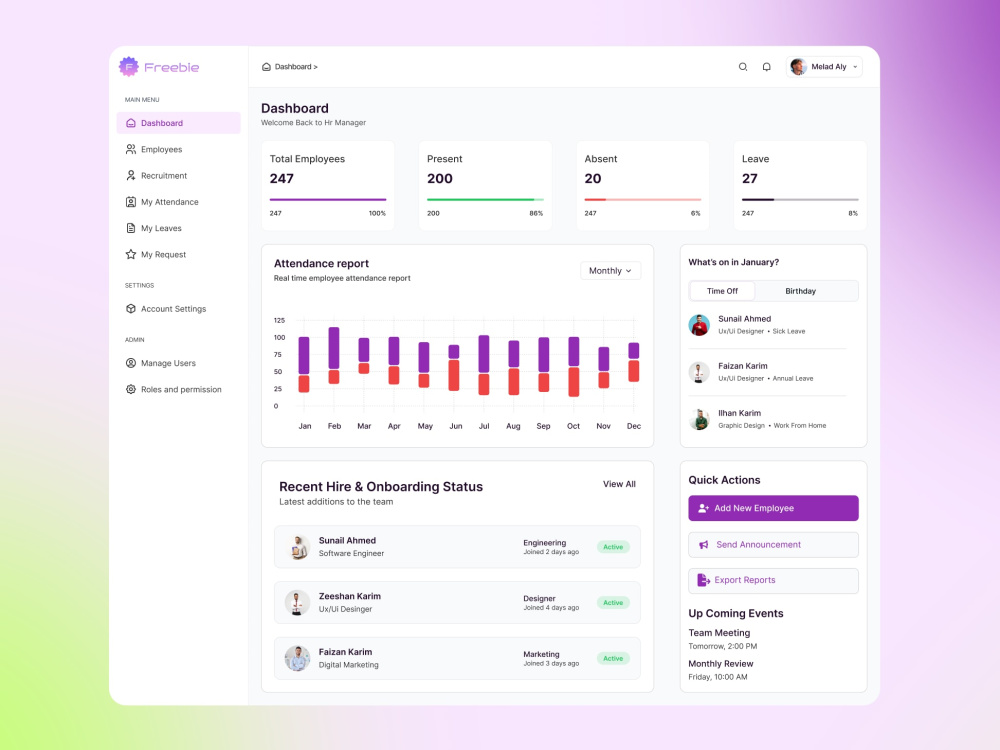1000x750 pixels.
Task: Click Sunail Ahmed avatar in Time Off list
Action: click(x=699, y=325)
